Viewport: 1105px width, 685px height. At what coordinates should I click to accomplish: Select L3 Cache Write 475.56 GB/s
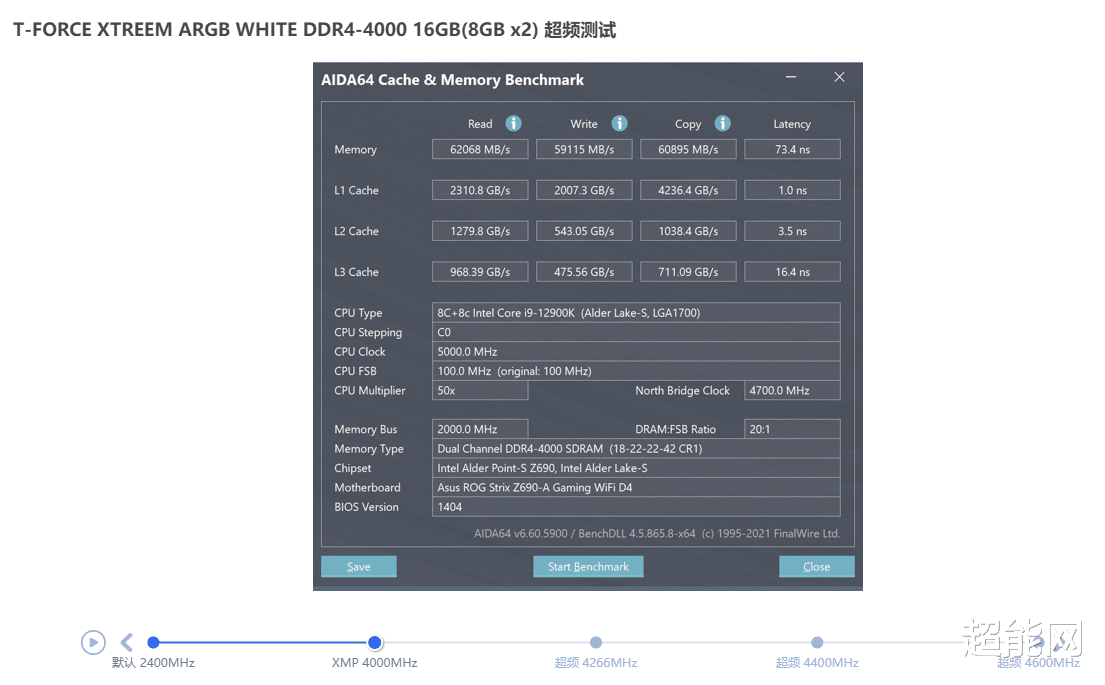point(584,272)
